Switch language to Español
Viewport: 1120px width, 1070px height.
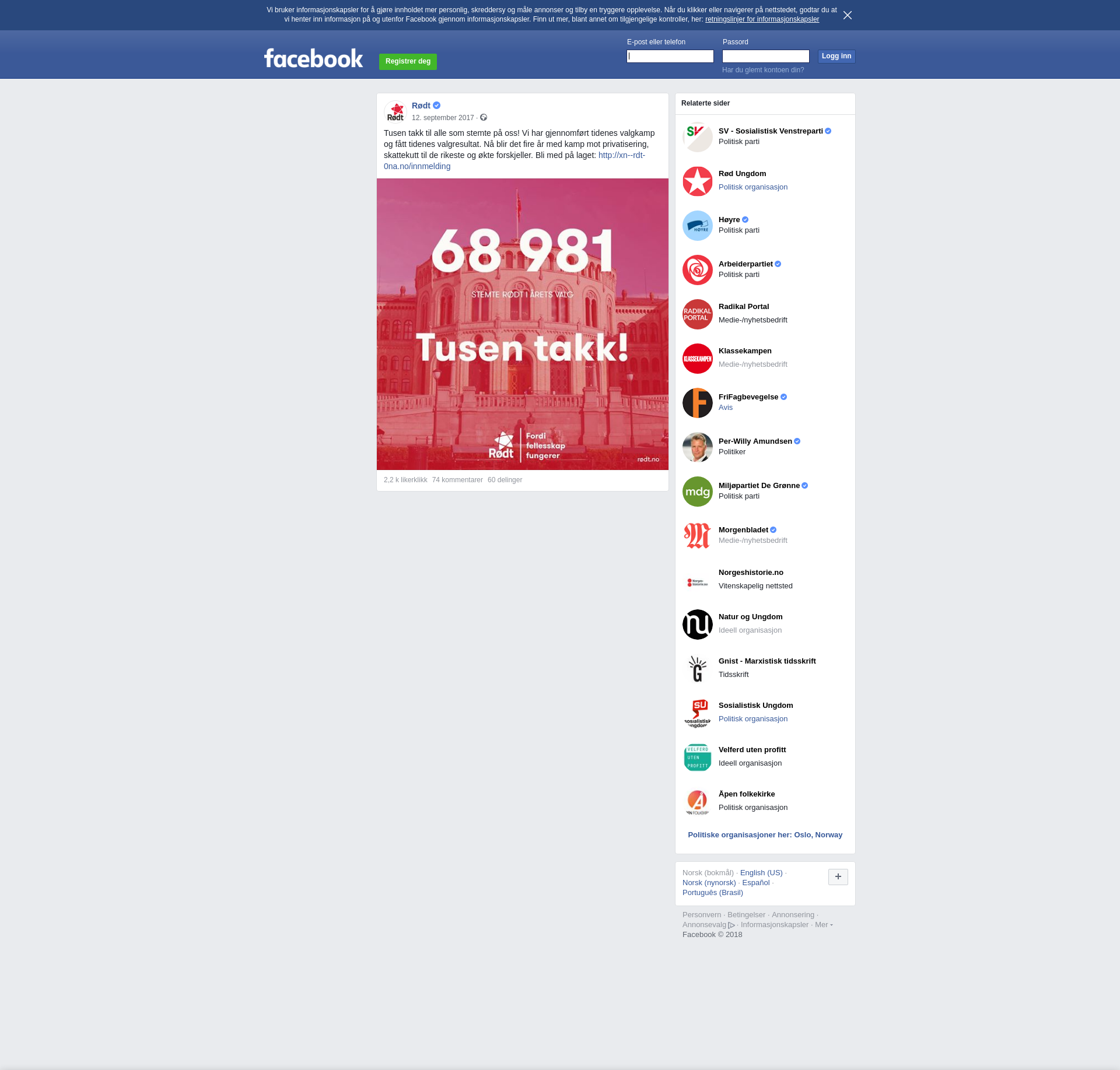(756, 883)
